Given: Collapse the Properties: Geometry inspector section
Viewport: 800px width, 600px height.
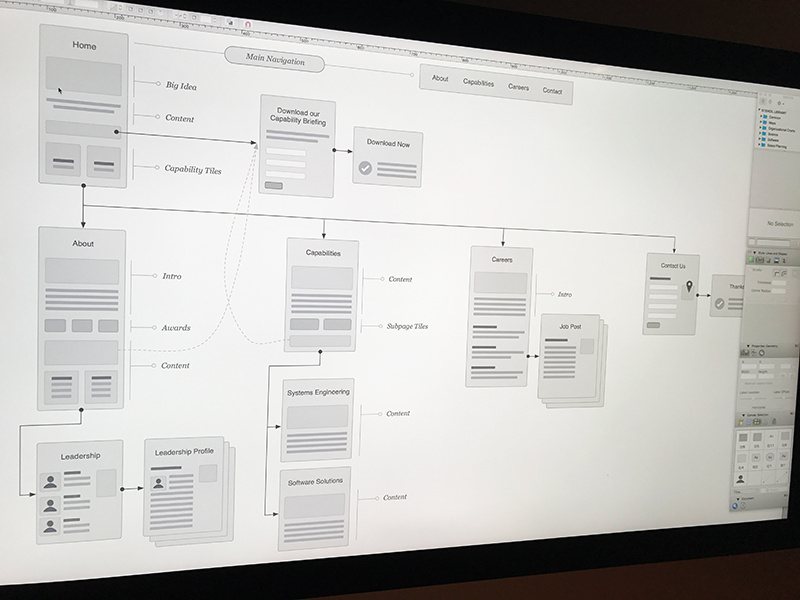Looking at the screenshot, I should (747, 345).
